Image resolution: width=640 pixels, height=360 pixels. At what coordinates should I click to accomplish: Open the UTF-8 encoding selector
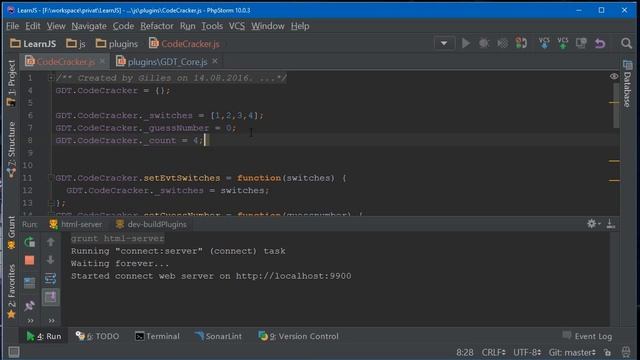527,352
